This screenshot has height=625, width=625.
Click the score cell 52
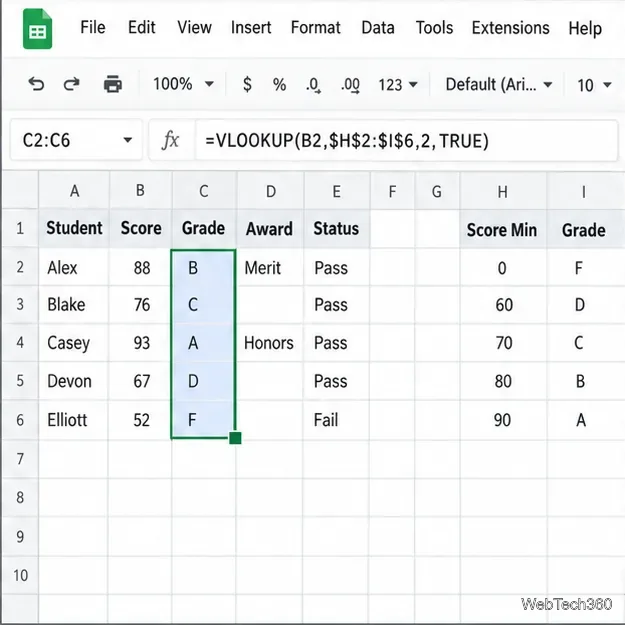pyautogui.click(x=140, y=420)
